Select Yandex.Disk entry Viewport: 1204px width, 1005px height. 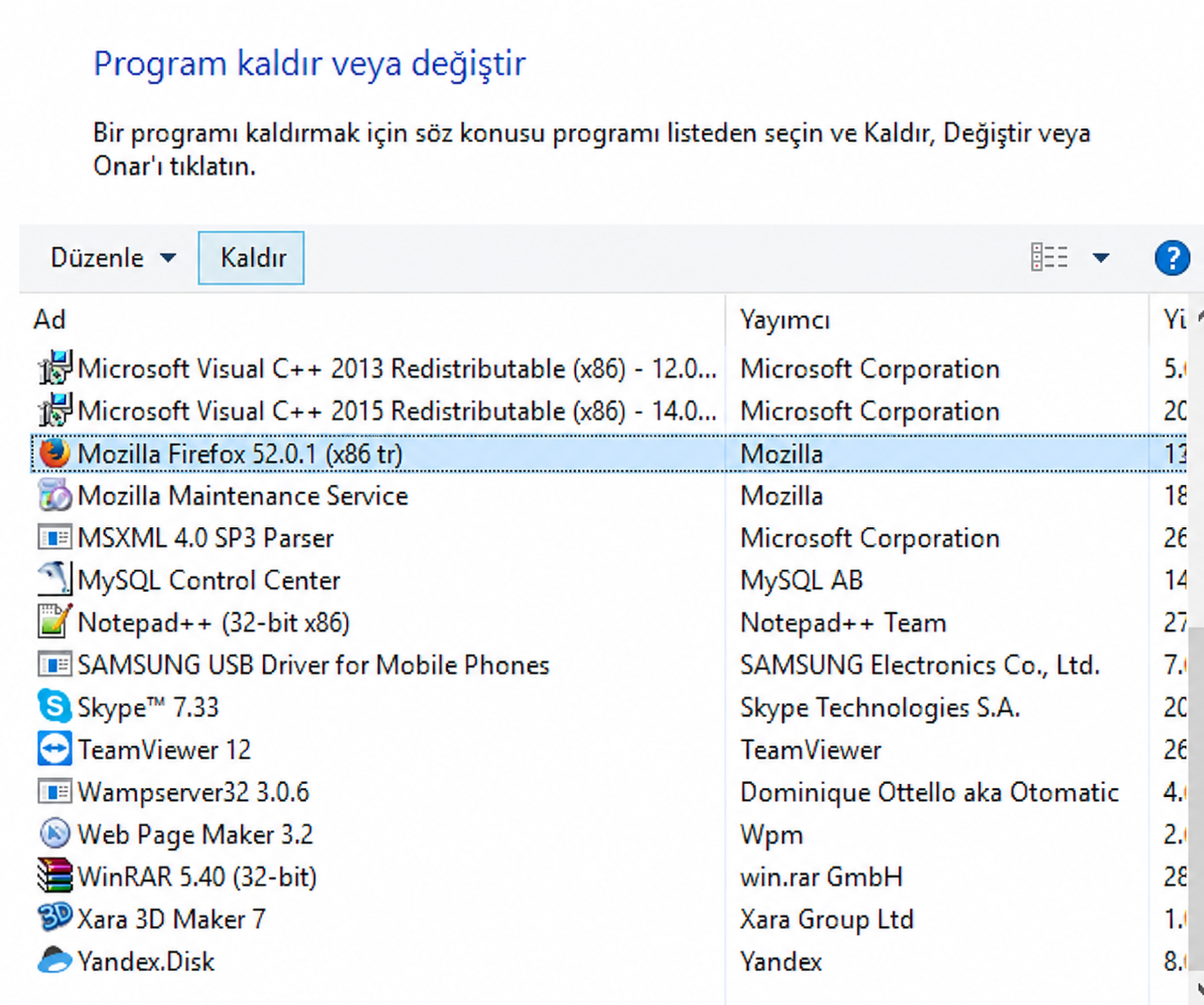[609, 961]
